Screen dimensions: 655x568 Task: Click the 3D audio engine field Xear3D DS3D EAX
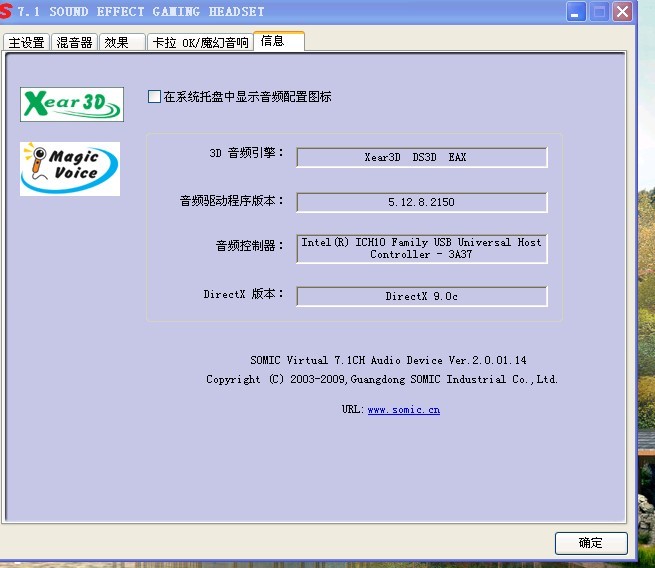[422, 157]
